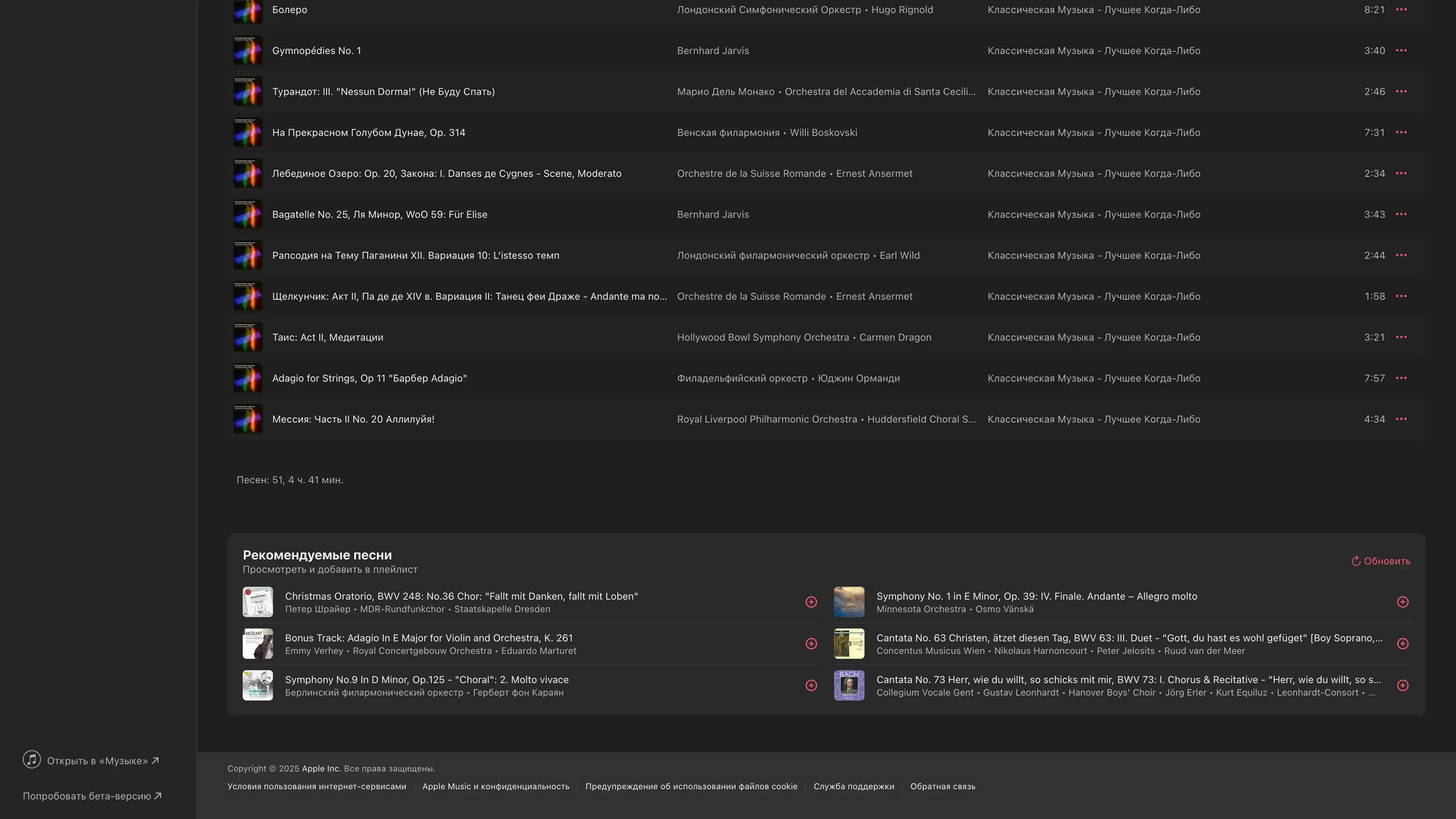Show three-dot menu for Таис Медитации

tap(1401, 337)
